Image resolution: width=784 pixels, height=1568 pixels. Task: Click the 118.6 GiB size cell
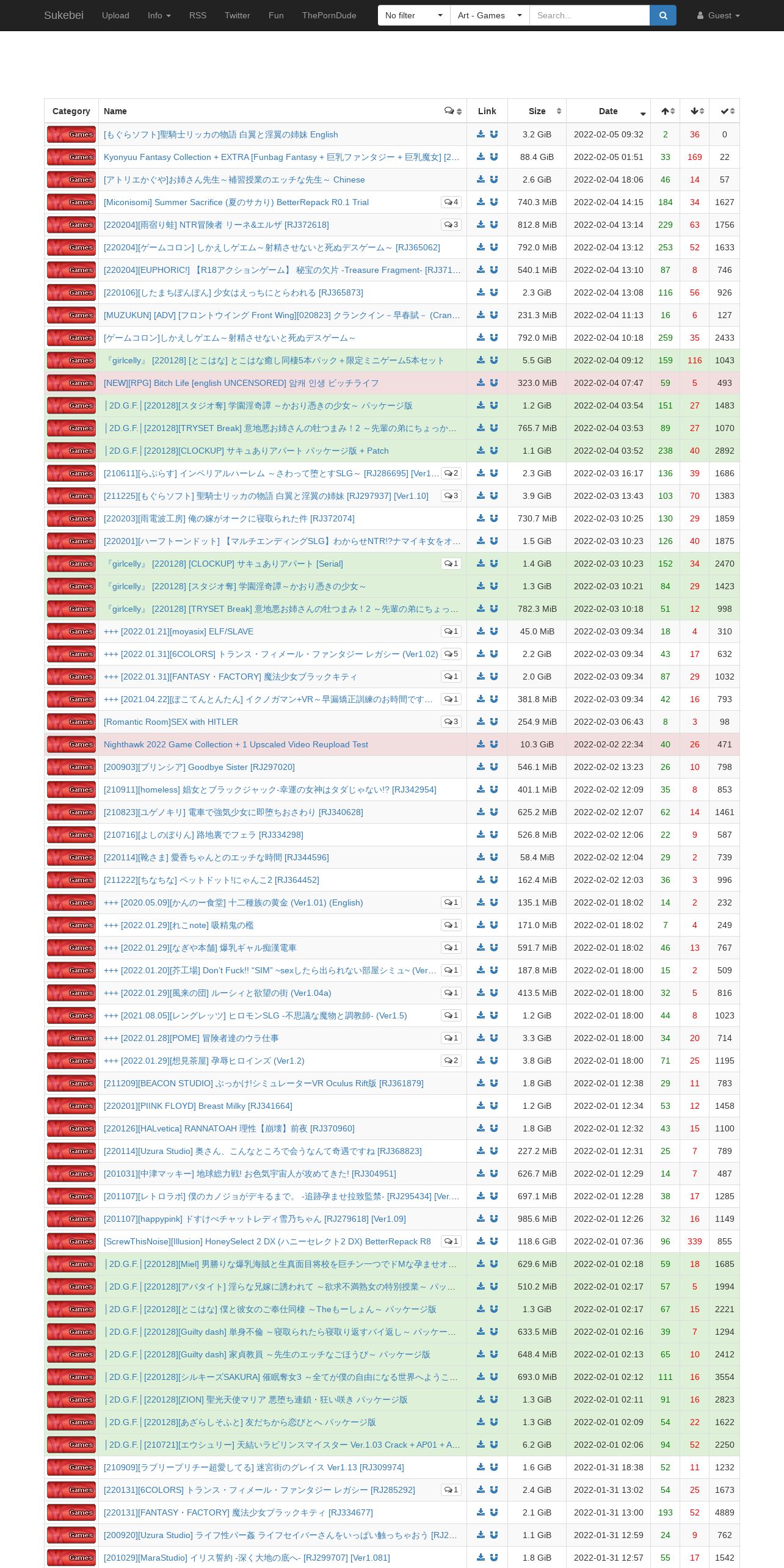pos(537,1241)
